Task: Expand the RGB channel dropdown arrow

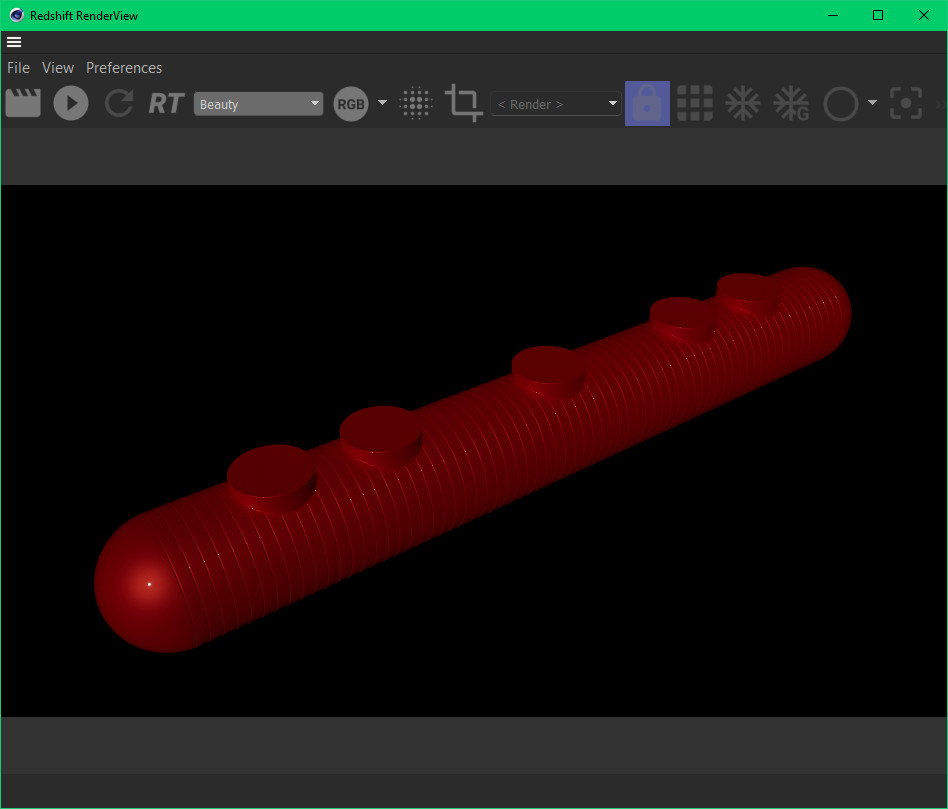Action: coord(382,103)
